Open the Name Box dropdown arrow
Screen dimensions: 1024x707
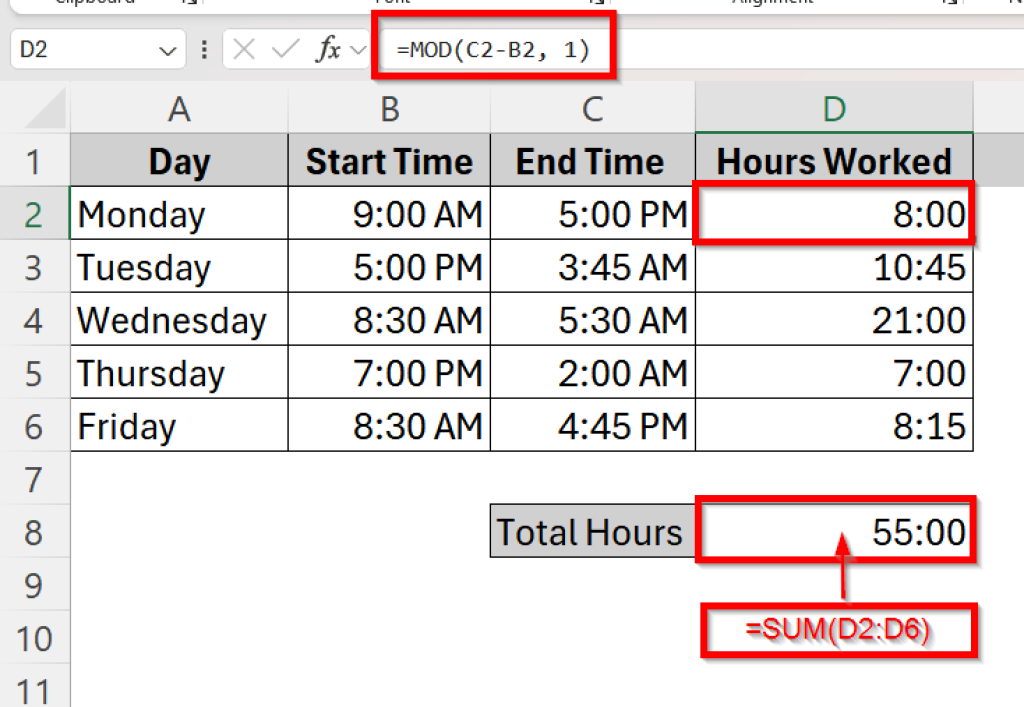click(167, 48)
